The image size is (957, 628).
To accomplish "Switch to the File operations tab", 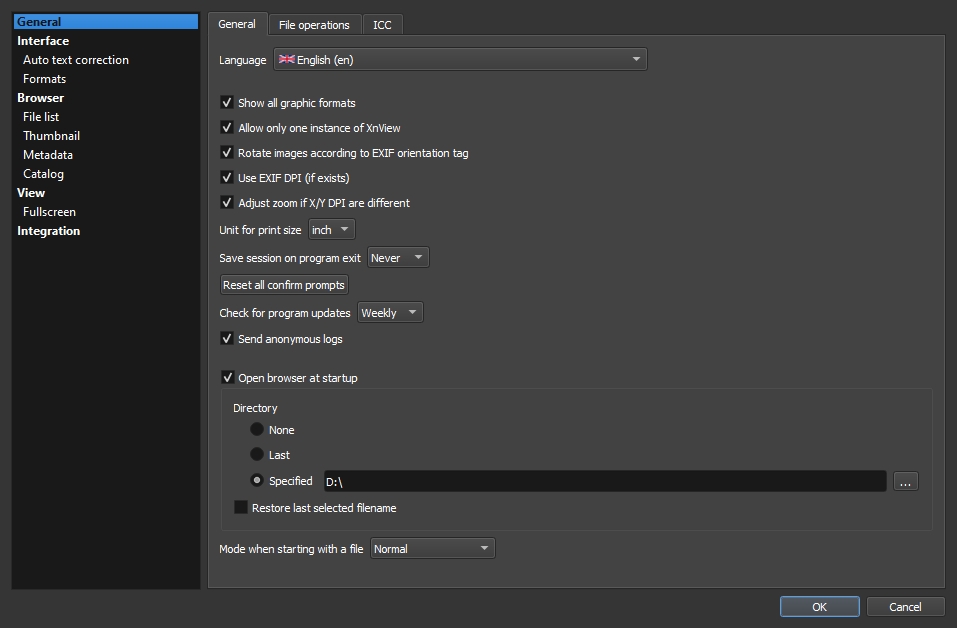I will click(314, 25).
